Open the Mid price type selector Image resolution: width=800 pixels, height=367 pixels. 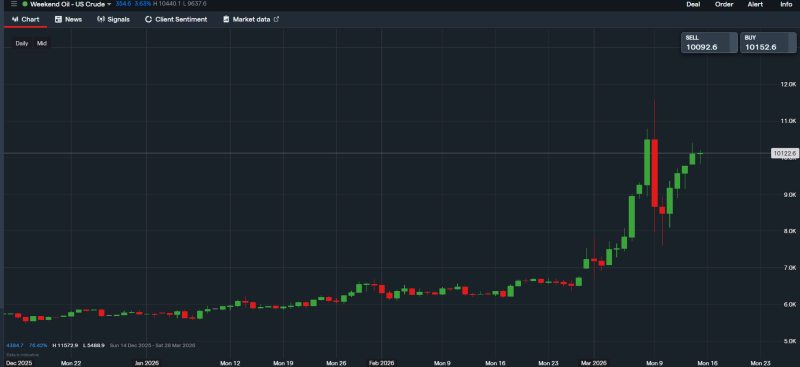pos(41,43)
